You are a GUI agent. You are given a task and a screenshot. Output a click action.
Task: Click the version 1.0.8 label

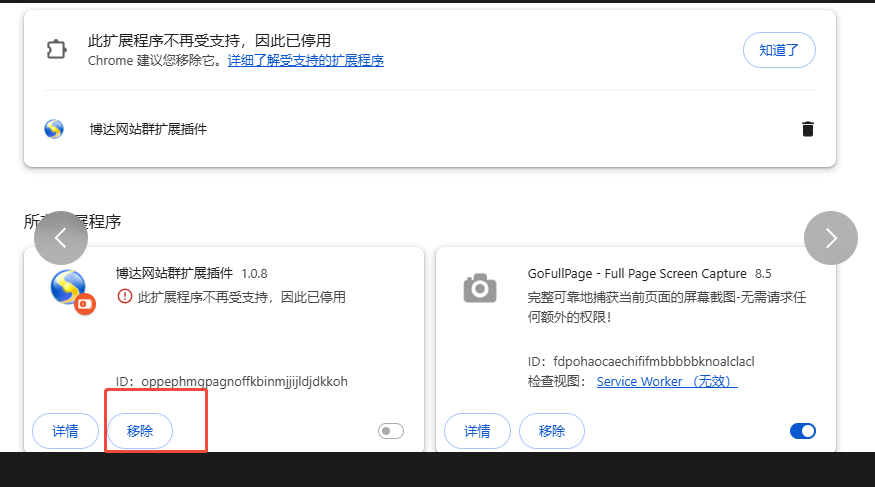[x=254, y=274]
